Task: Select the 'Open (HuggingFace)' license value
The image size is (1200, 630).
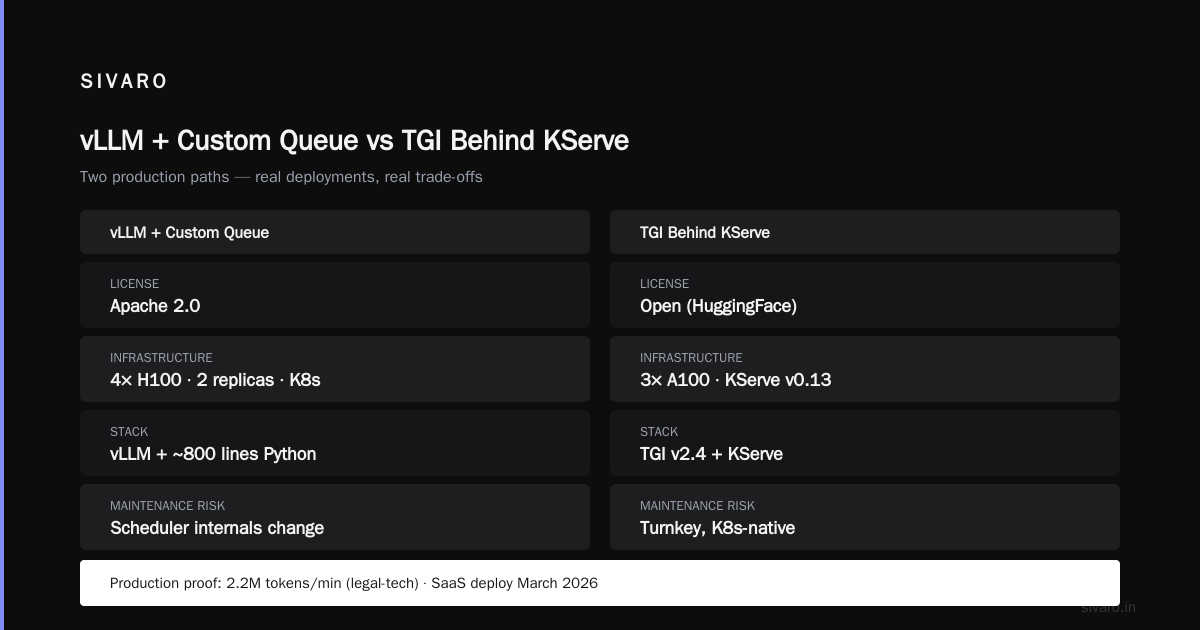Action: coord(718,306)
